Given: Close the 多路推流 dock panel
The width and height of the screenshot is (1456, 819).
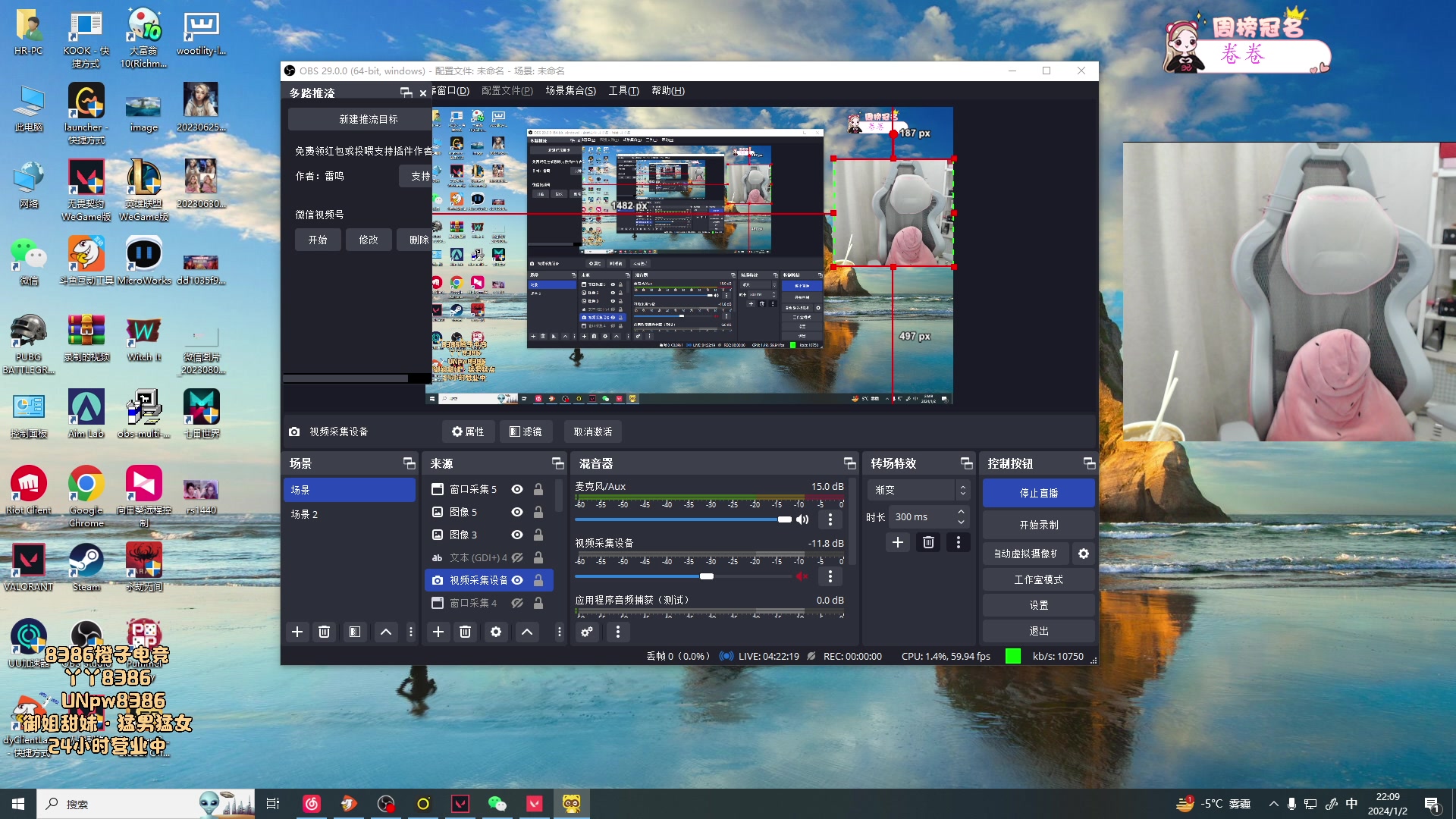Looking at the screenshot, I should tap(423, 93).
